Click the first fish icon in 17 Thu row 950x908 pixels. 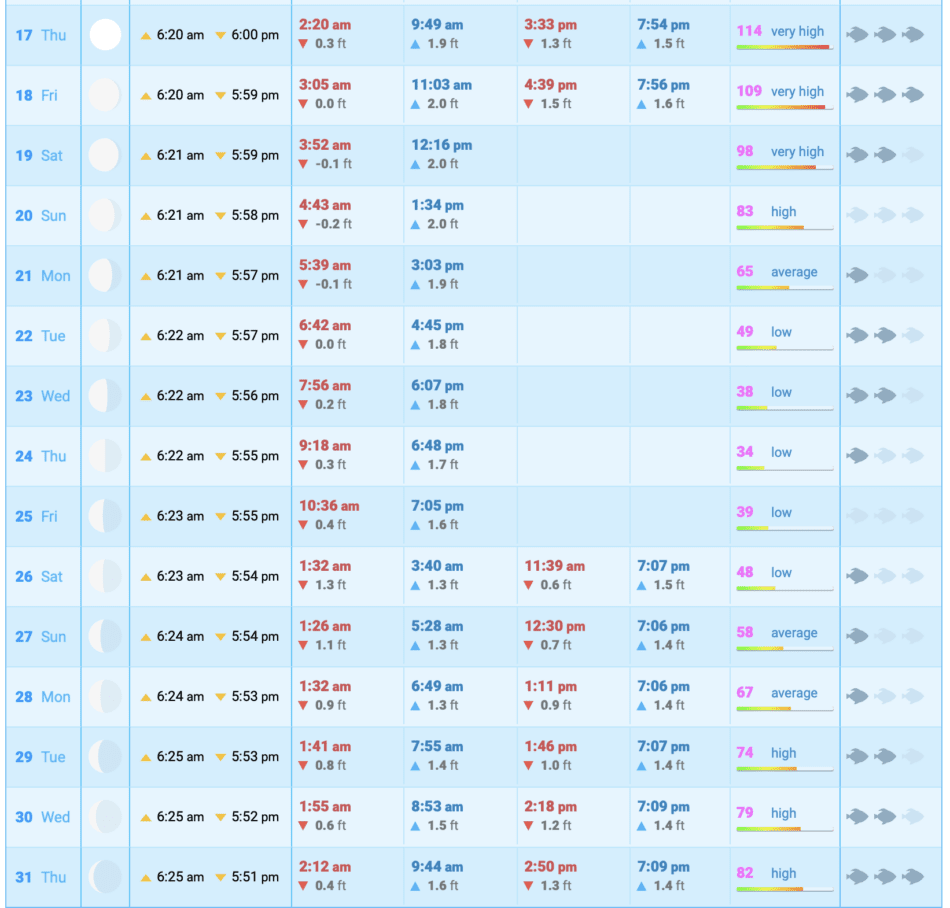click(857, 35)
